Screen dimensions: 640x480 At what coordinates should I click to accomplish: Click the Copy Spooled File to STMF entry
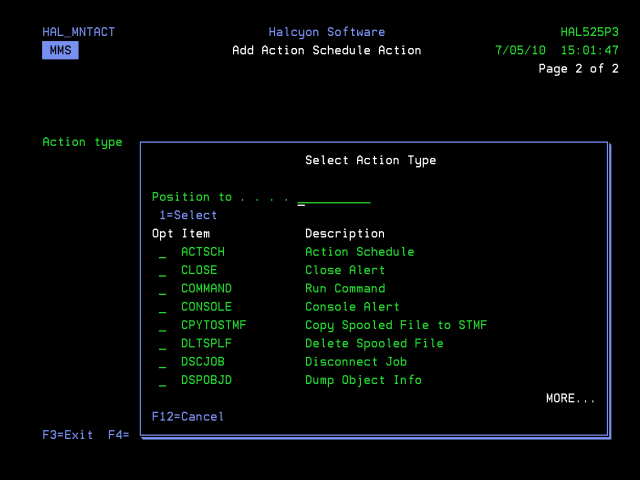[396, 325]
